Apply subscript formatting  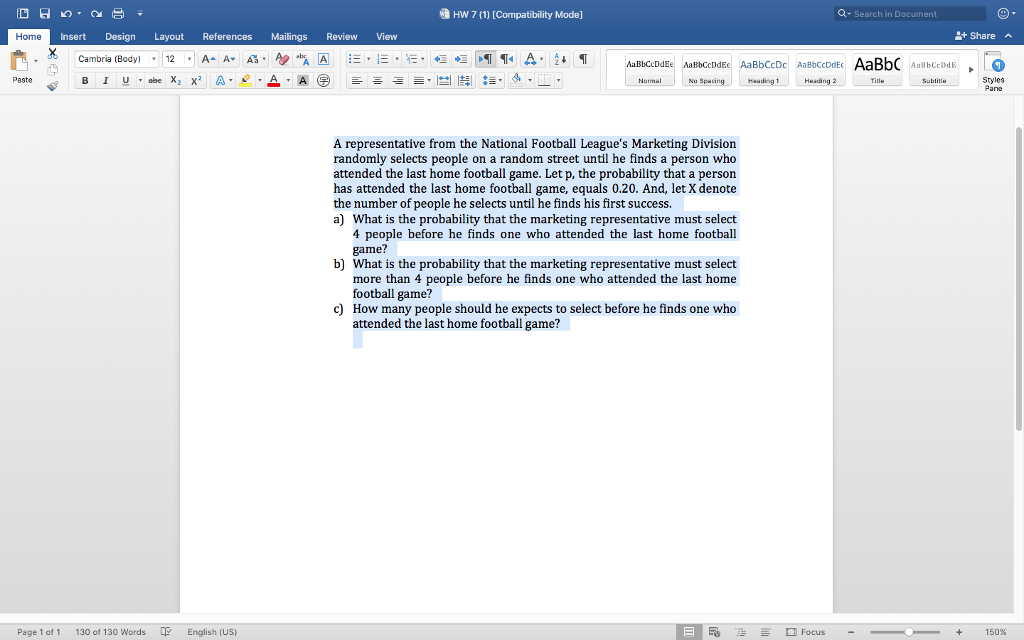coord(176,80)
